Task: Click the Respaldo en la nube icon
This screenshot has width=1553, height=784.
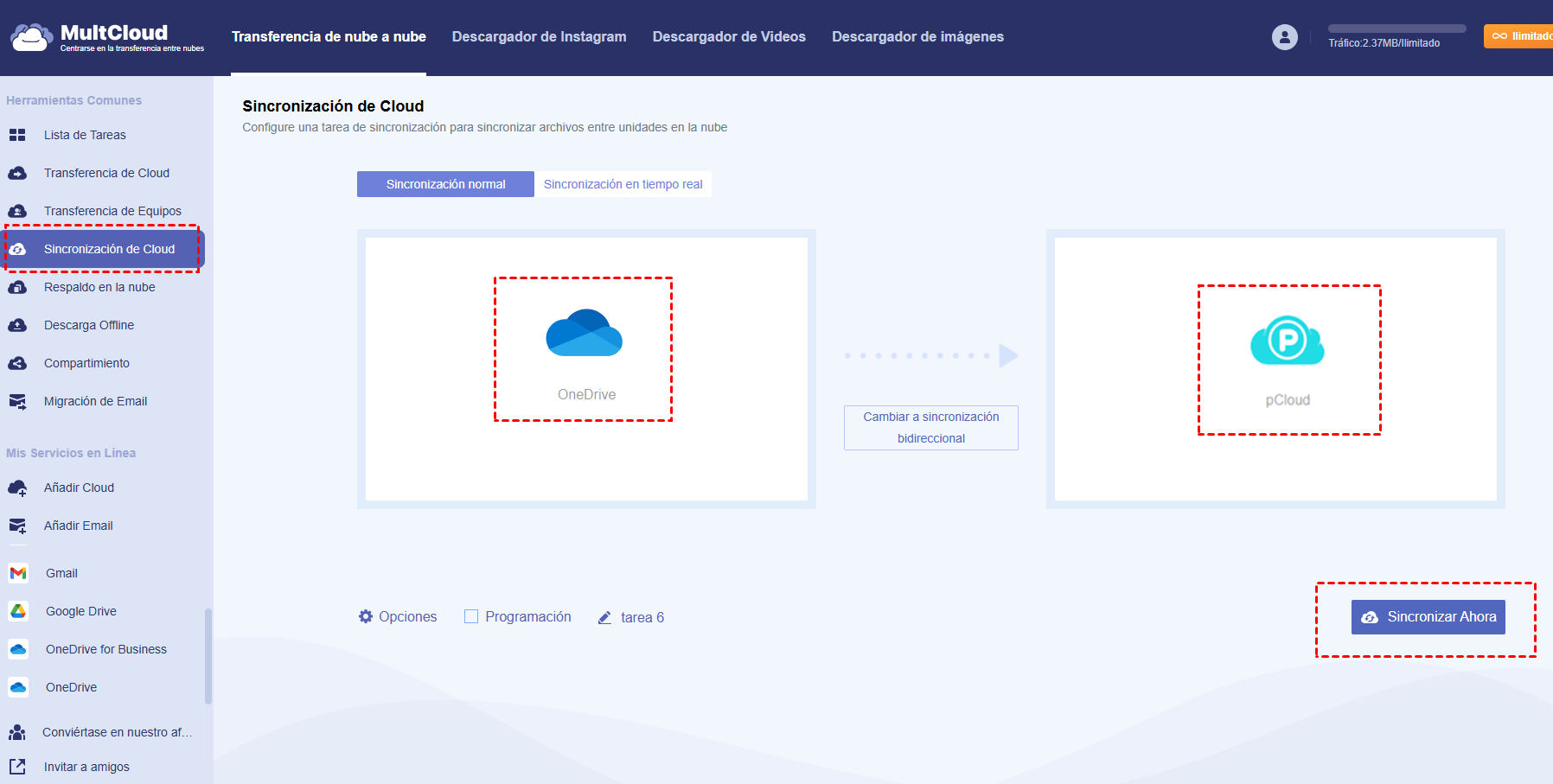Action: (17, 287)
